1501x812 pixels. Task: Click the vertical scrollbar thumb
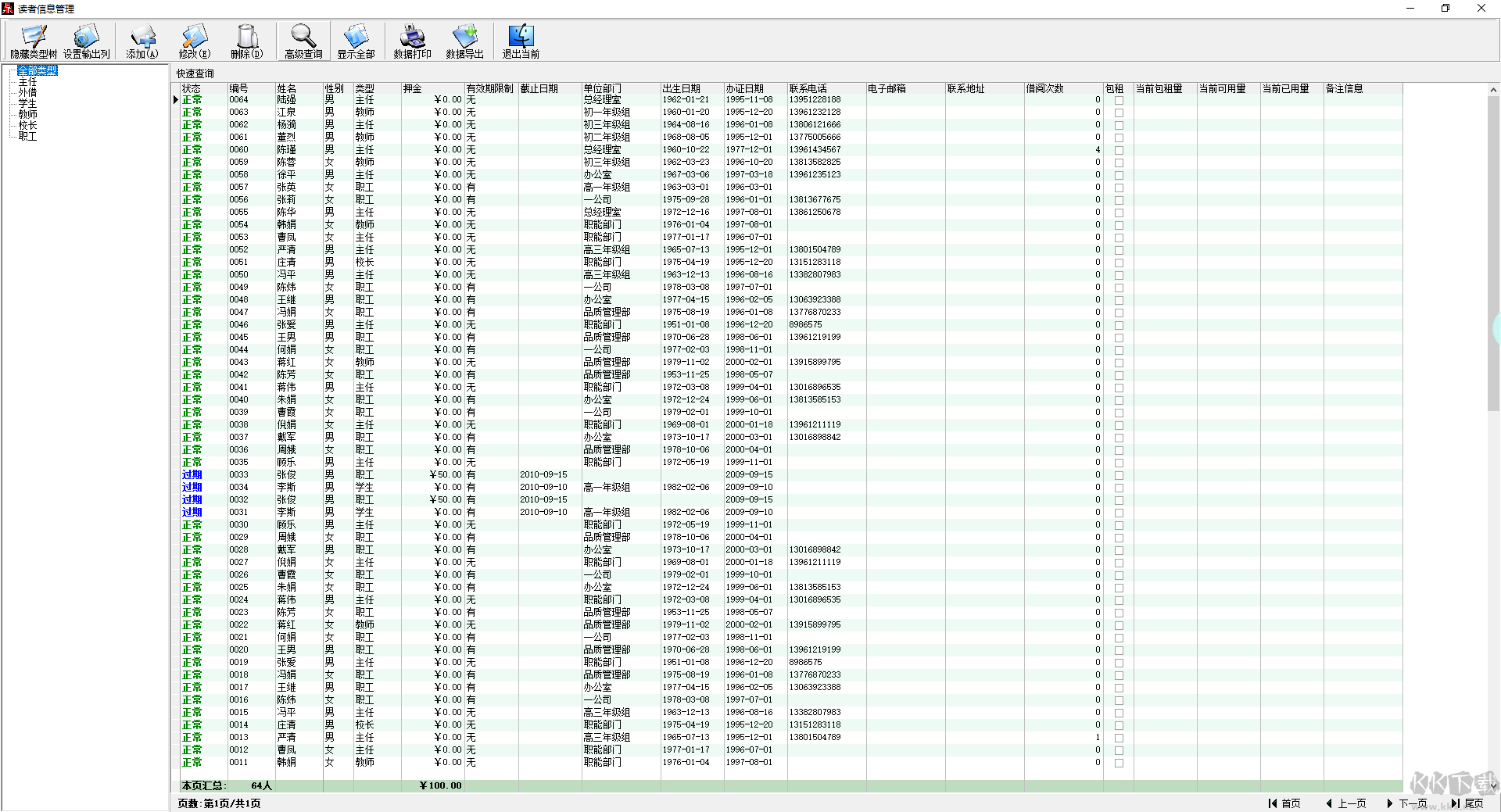[1493, 250]
